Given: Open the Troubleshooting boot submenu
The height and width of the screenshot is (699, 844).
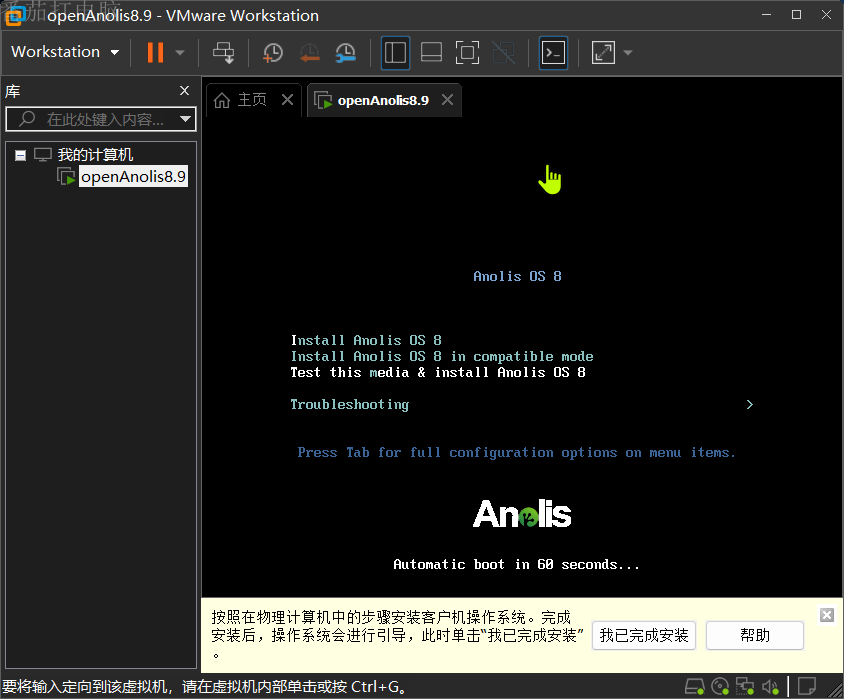Looking at the screenshot, I should (349, 405).
